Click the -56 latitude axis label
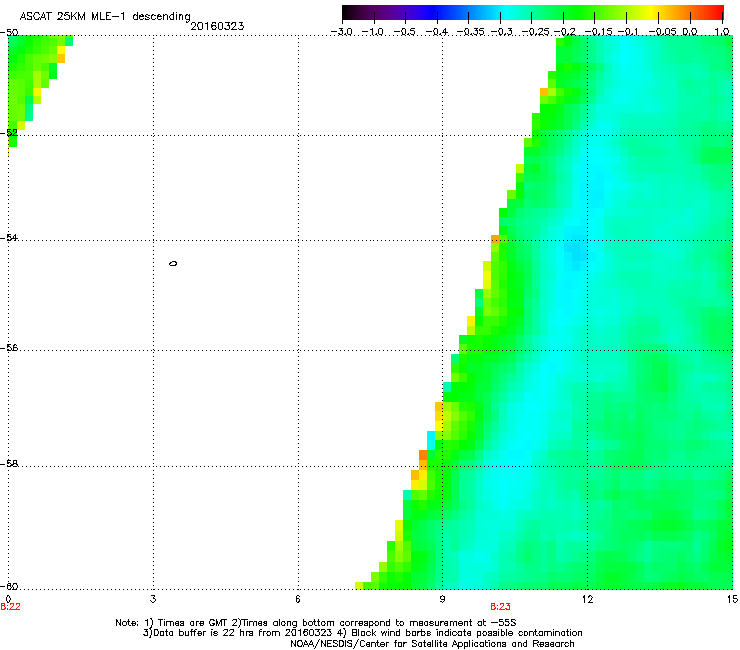Screen dimensions: 740x650 click(9, 348)
